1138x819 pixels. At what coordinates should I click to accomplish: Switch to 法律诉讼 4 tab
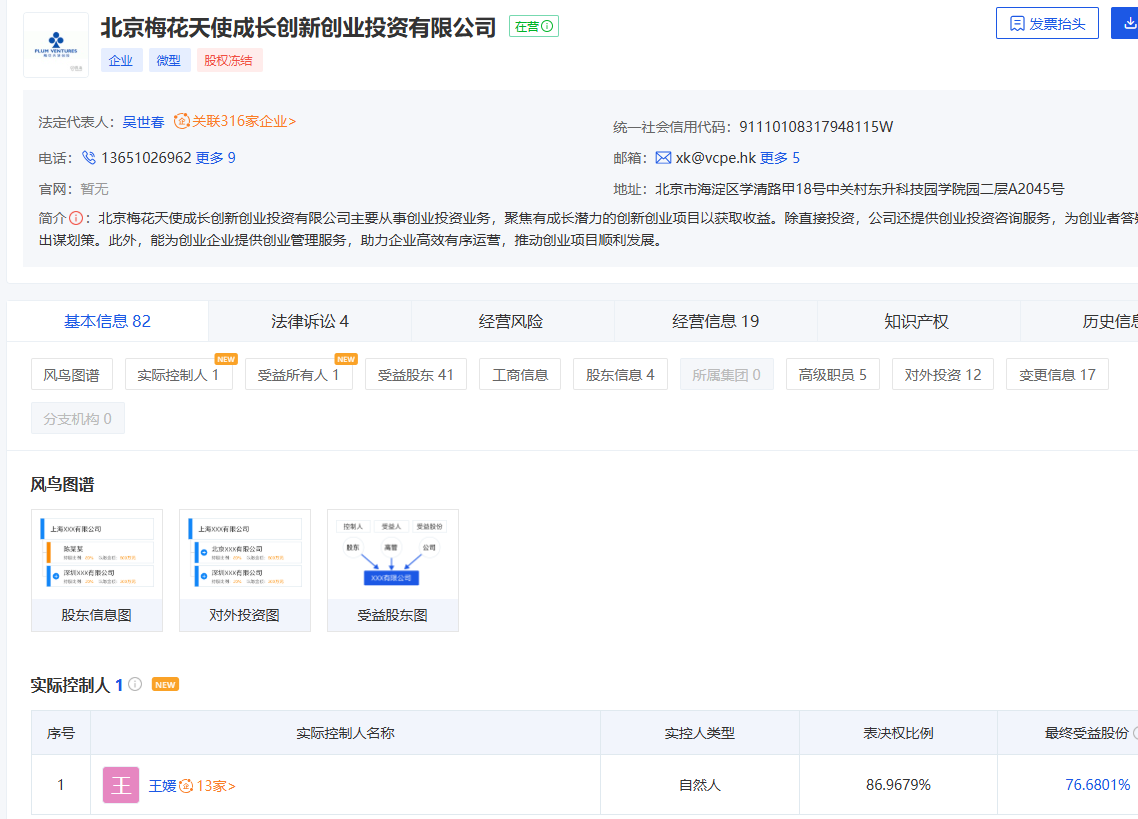pyautogui.click(x=310, y=321)
